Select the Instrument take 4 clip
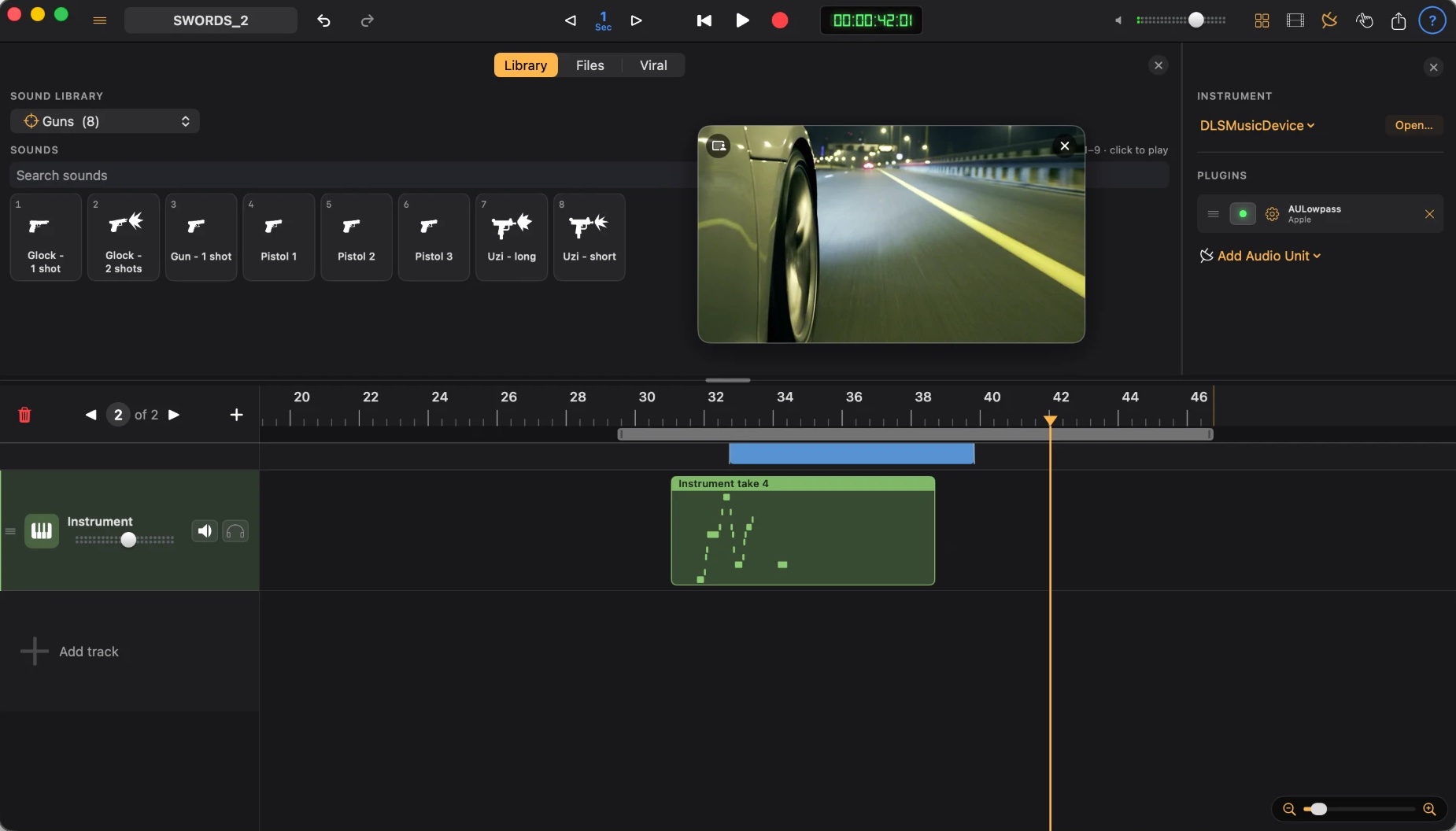1456x831 pixels. (803, 531)
